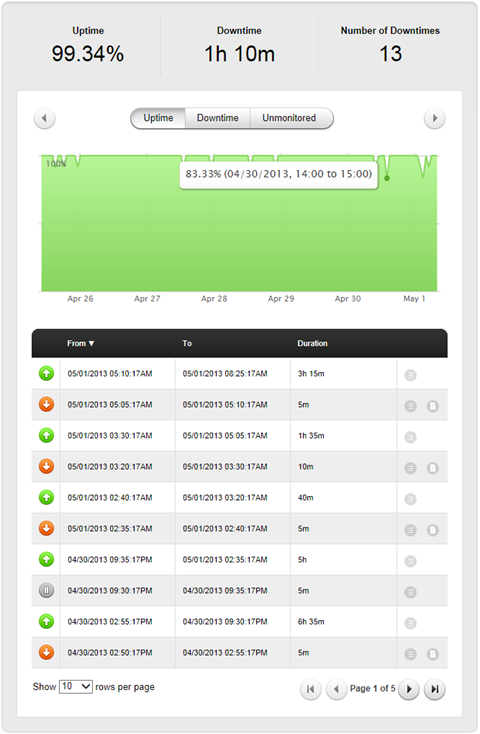This screenshot has width=480, height=734.
Task: Open details list icon for 10m row
Action: (x=410, y=468)
